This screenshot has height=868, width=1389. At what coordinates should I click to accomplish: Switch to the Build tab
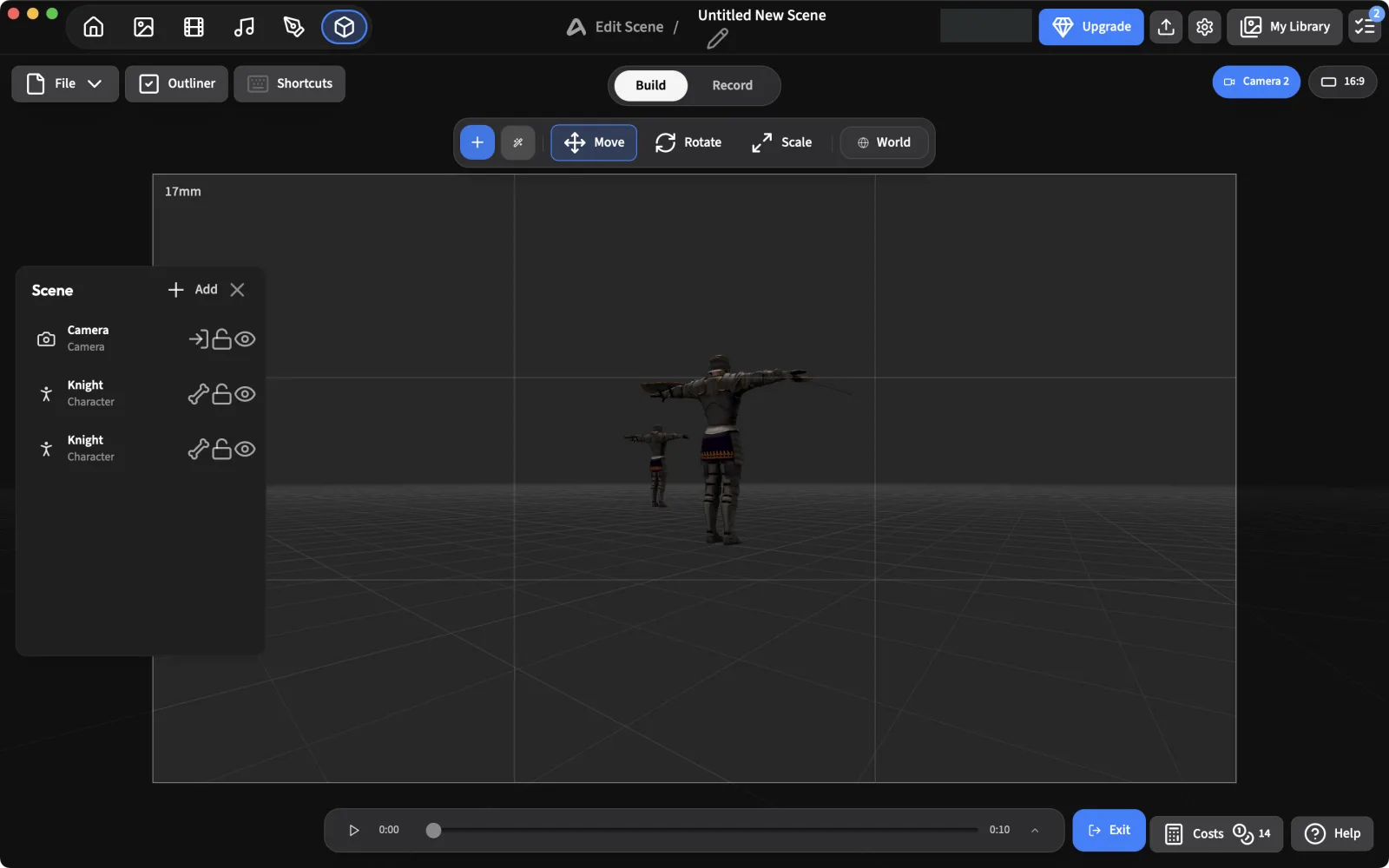[x=650, y=85]
